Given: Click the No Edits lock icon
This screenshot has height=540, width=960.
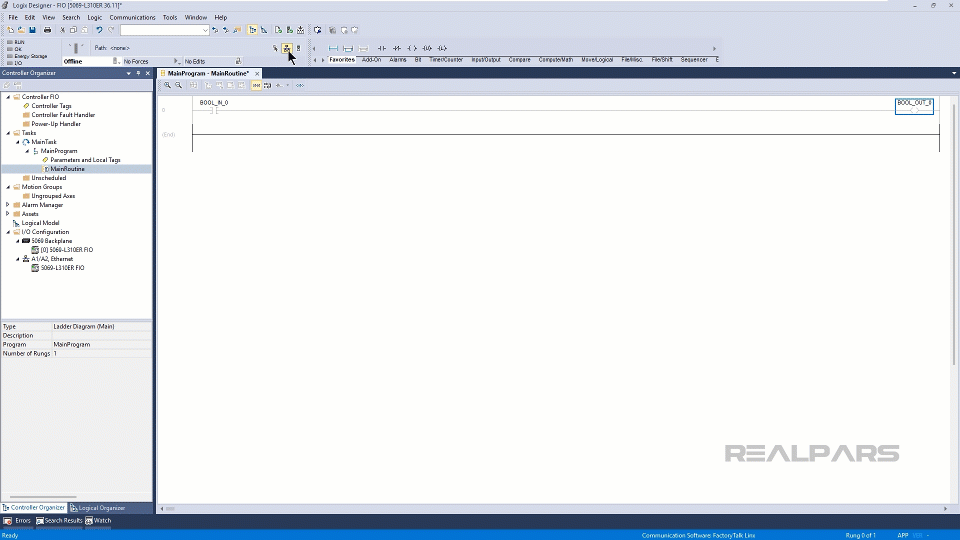Looking at the screenshot, I should click(238, 61).
